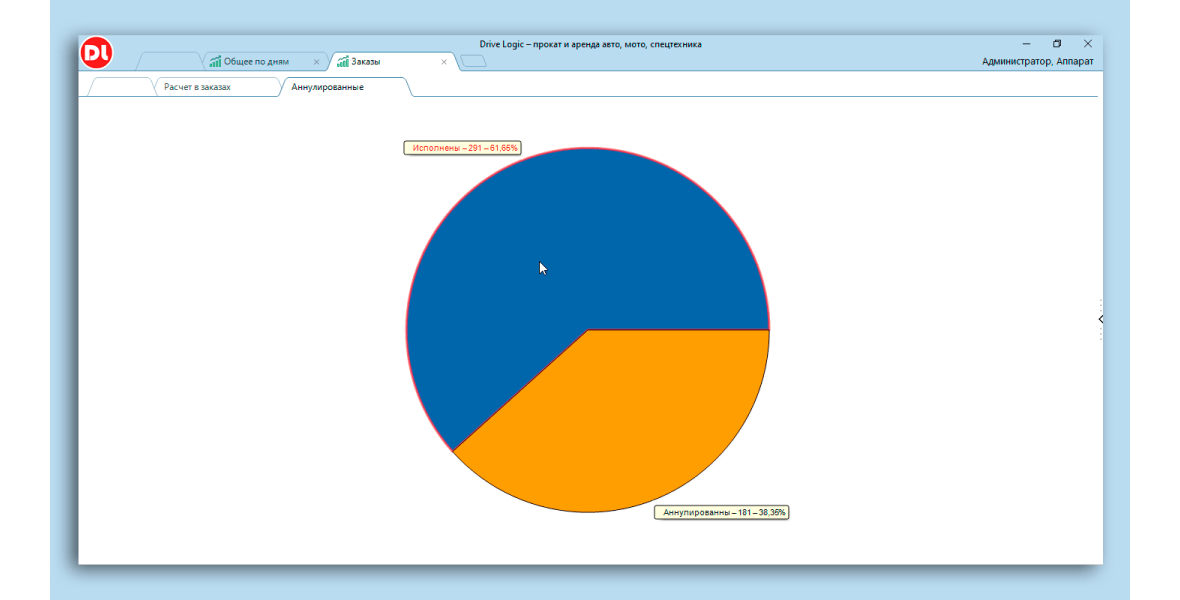Restore down the Drive Logic window
The image size is (1180, 600).
pyautogui.click(x=1057, y=44)
